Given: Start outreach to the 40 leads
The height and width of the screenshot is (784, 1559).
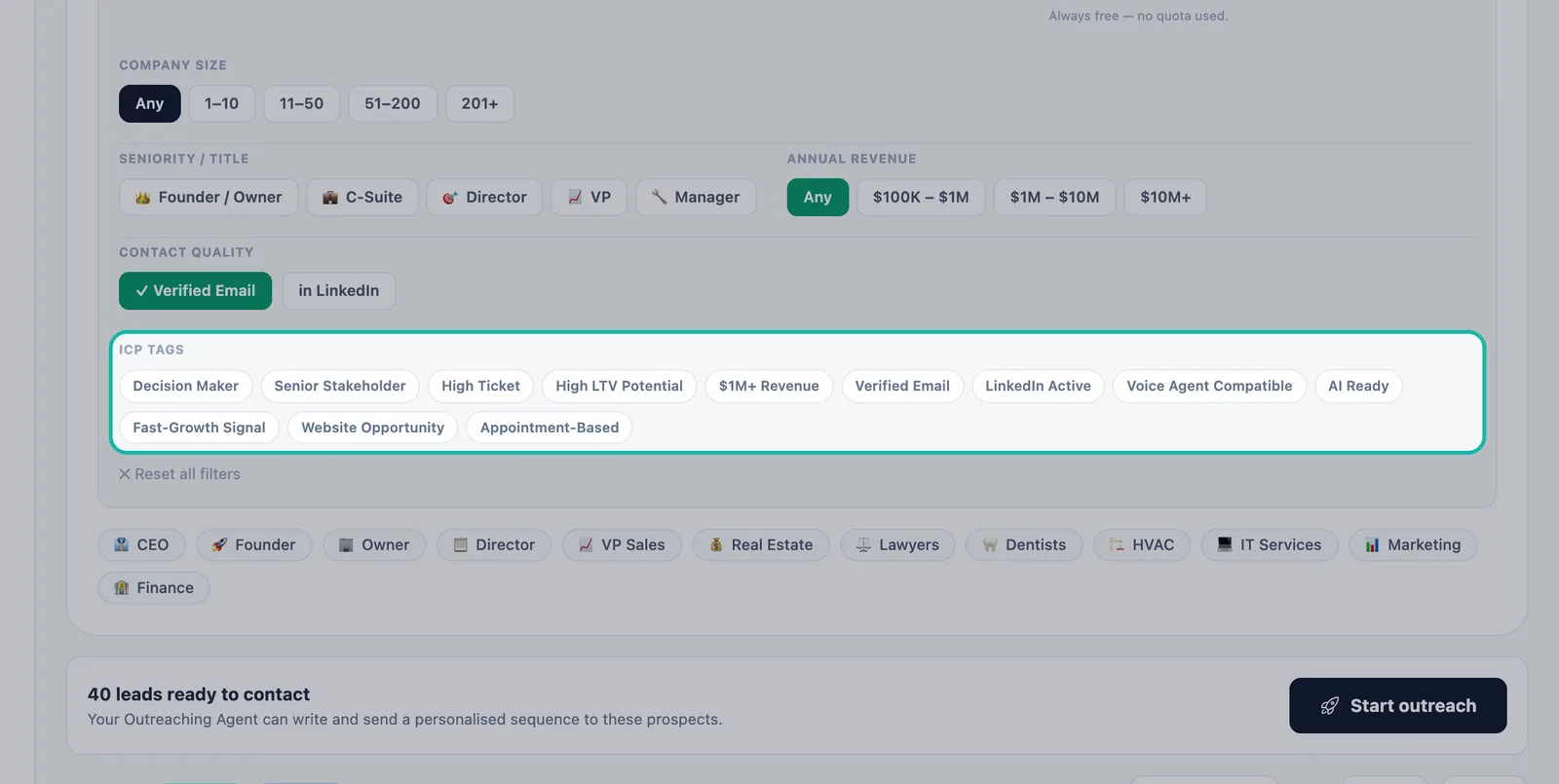Looking at the screenshot, I should 1398,705.
